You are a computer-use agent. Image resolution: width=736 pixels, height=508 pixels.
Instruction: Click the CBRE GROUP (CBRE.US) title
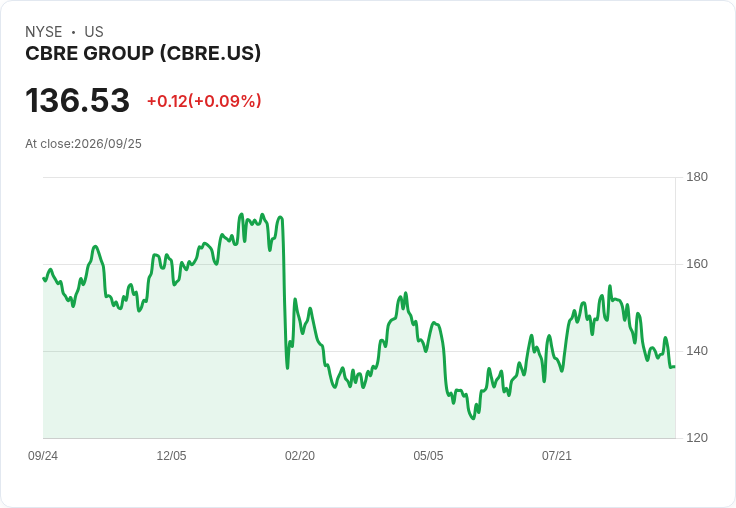pyautogui.click(x=143, y=53)
